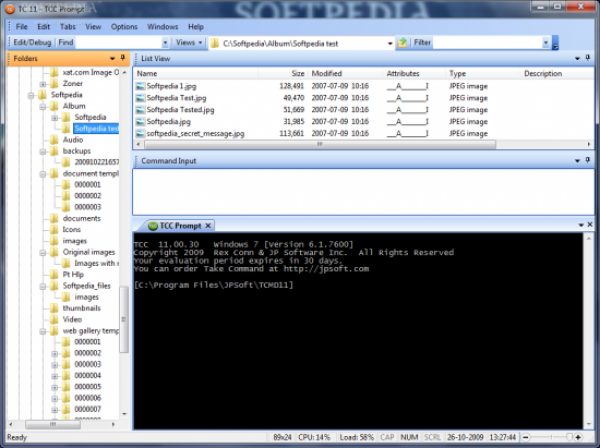The height and width of the screenshot is (448, 600).
Task: Click the folder icon beside the path box
Action: coord(214,43)
